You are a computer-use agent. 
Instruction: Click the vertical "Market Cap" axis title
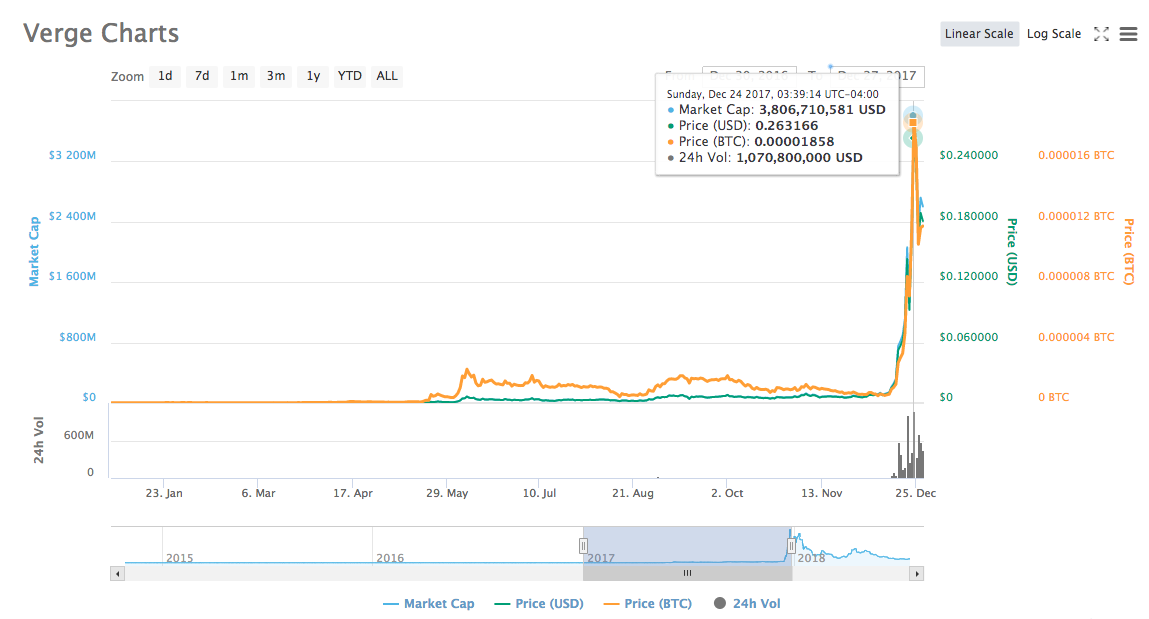coord(34,251)
